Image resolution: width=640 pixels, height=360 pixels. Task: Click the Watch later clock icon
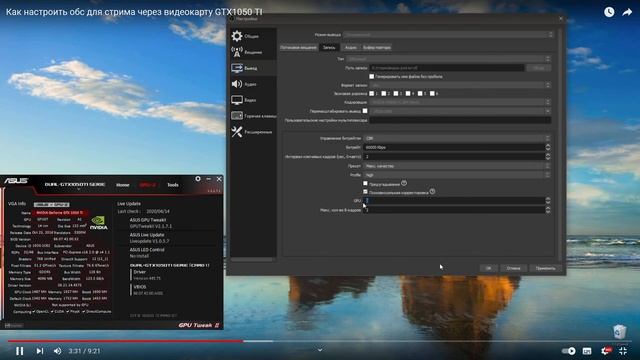pyautogui.click(x=609, y=12)
